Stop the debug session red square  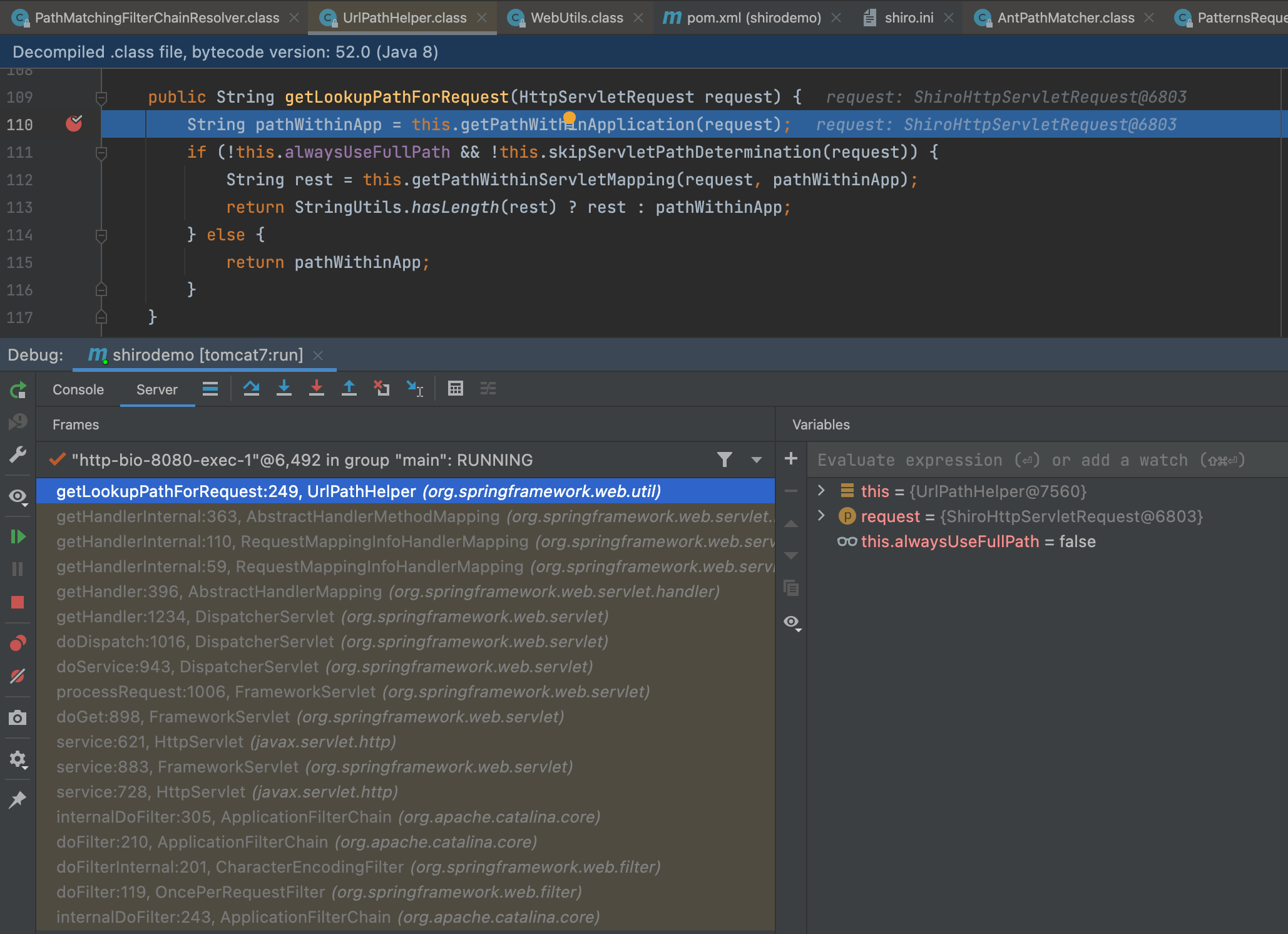pos(18,602)
